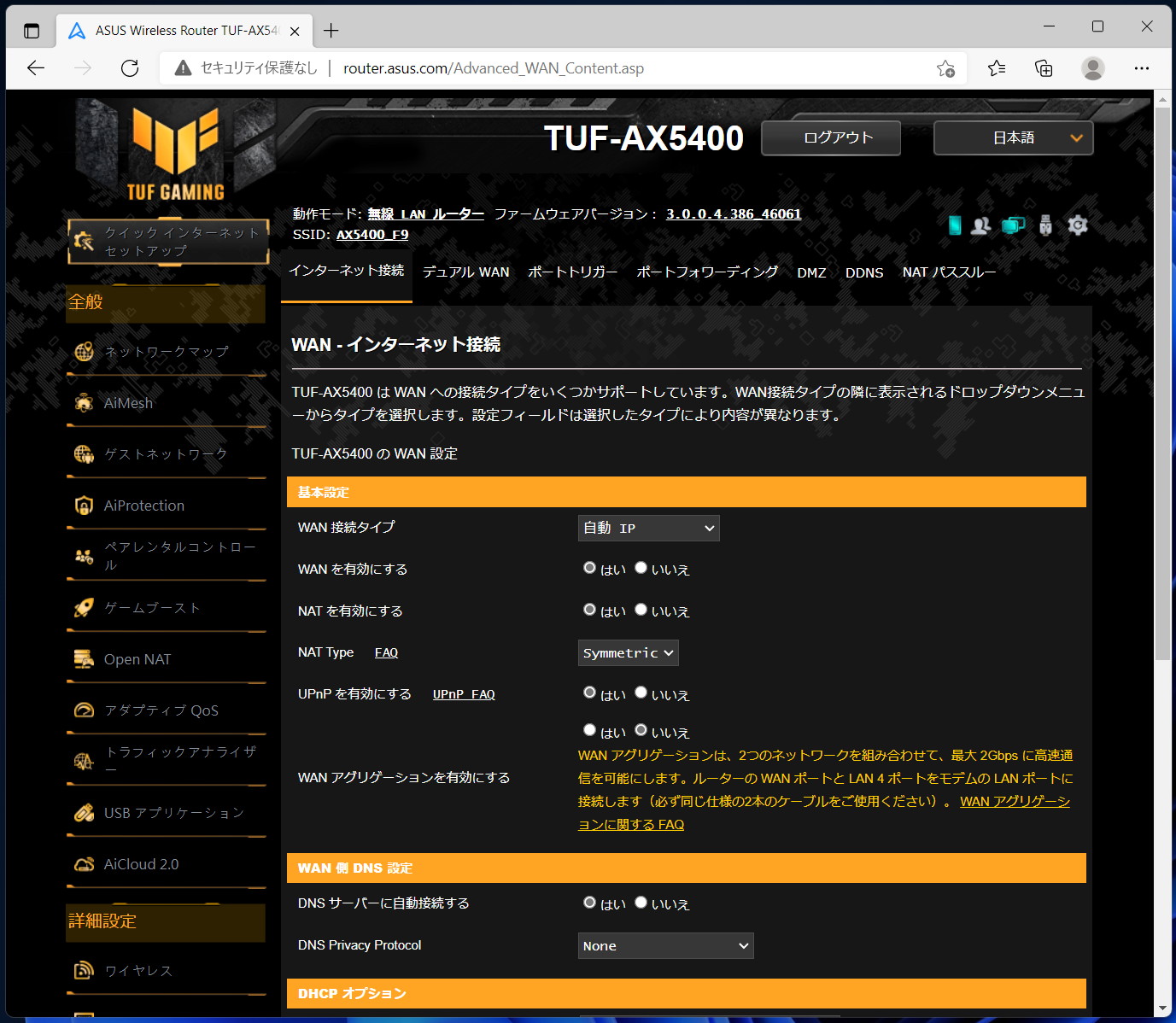Switch to ポートフォワーディング tab
1176x1023 pixels.
tap(707, 272)
